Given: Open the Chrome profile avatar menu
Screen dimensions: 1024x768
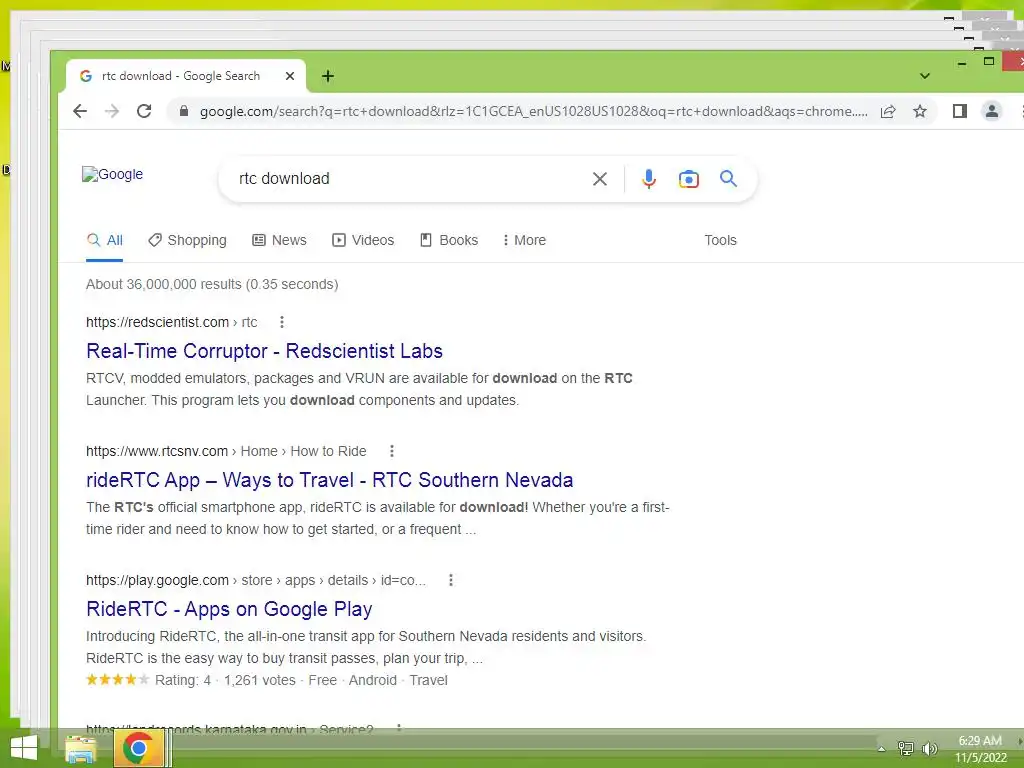Looking at the screenshot, I should (x=991, y=112).
